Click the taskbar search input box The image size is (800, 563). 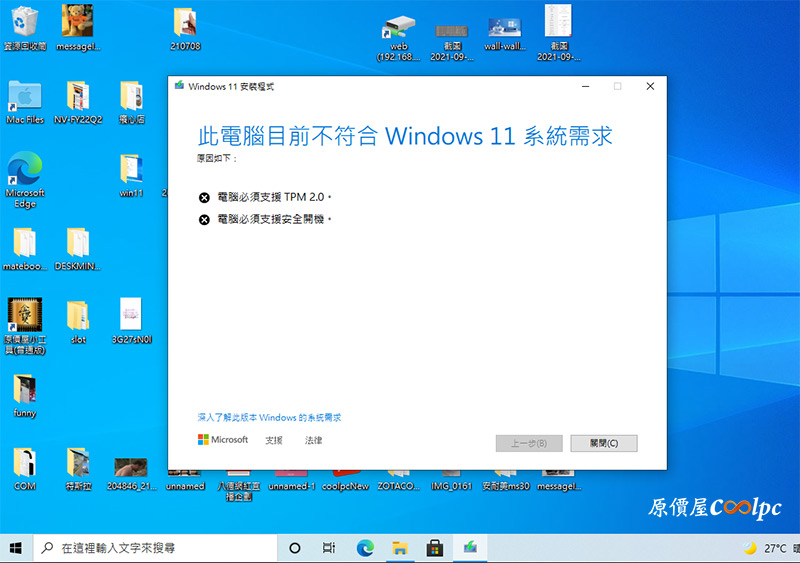coord(155,548)
